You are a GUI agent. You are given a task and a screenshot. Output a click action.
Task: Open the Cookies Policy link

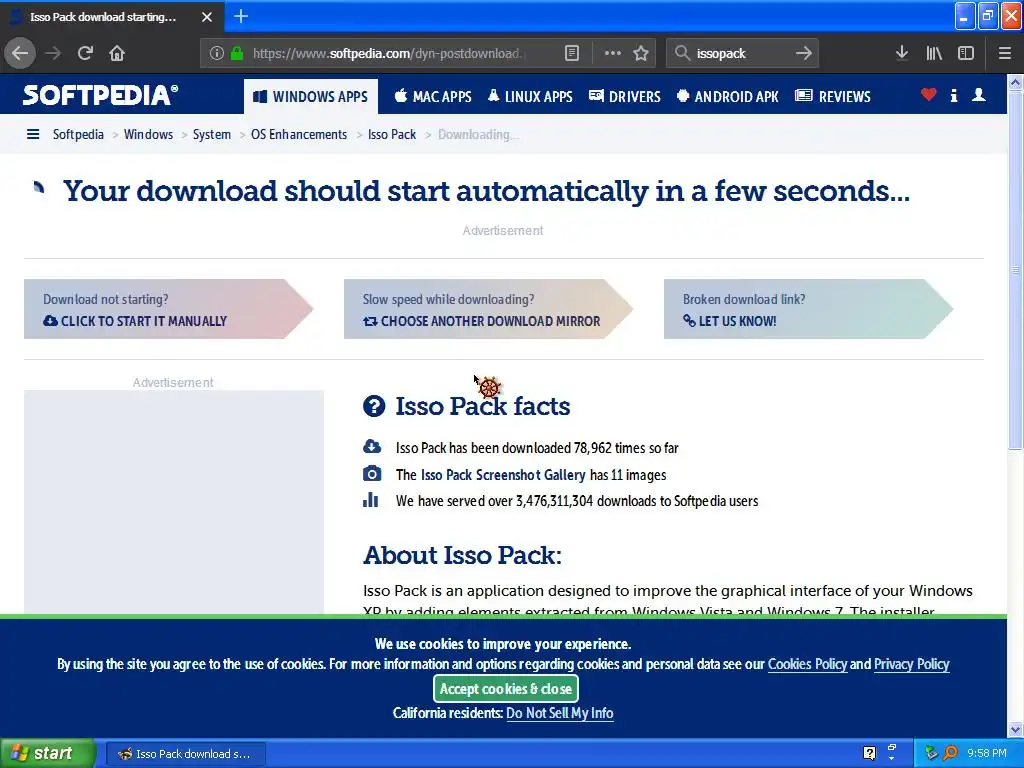click(807, 664)
